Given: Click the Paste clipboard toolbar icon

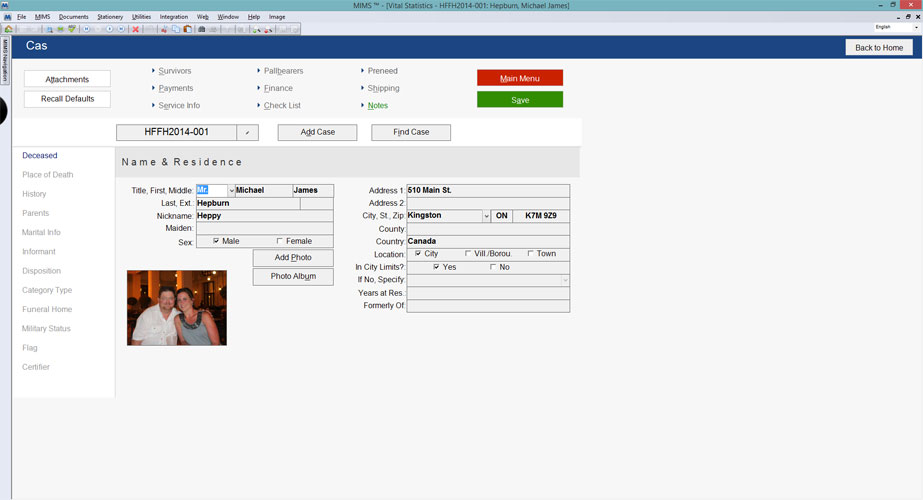Looking at the screenshot, I should pos(188,29).
